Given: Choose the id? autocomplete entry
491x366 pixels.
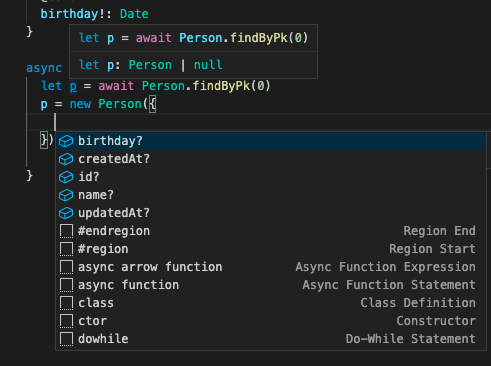Looking at the screenshot, I should (x=271, y=177).
